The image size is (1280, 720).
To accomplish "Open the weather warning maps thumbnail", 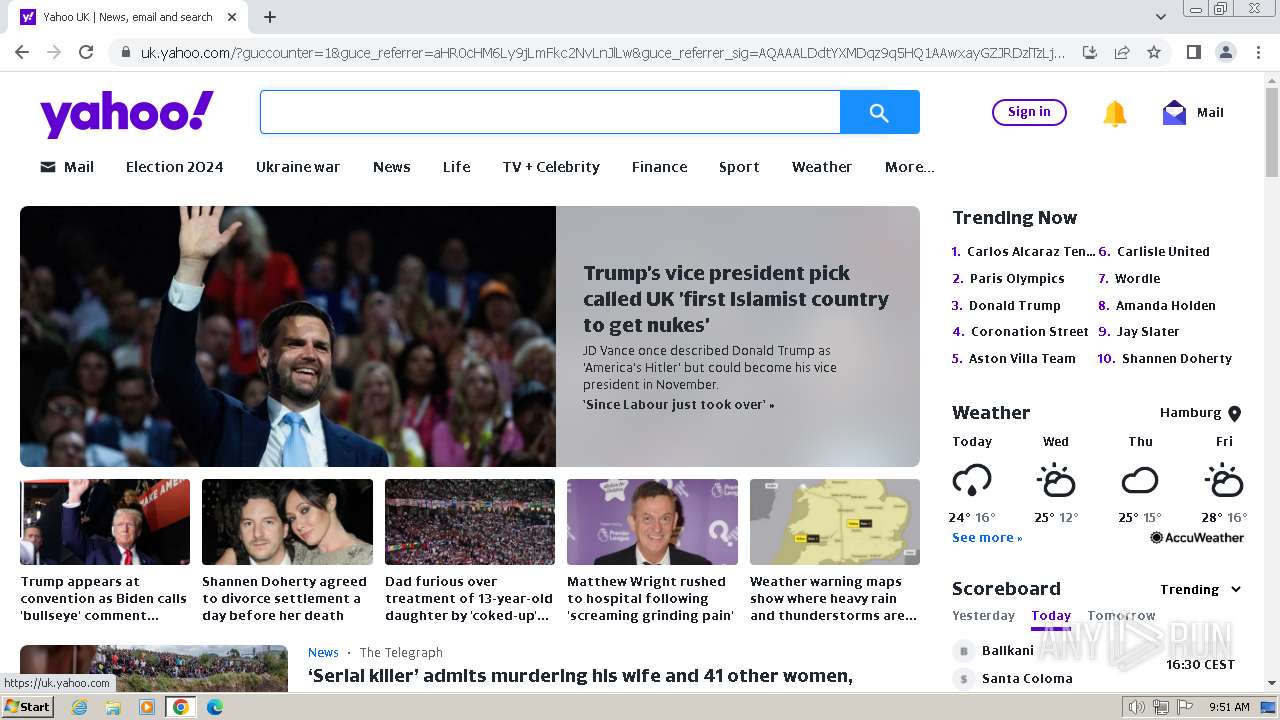I will coord(835,522).
